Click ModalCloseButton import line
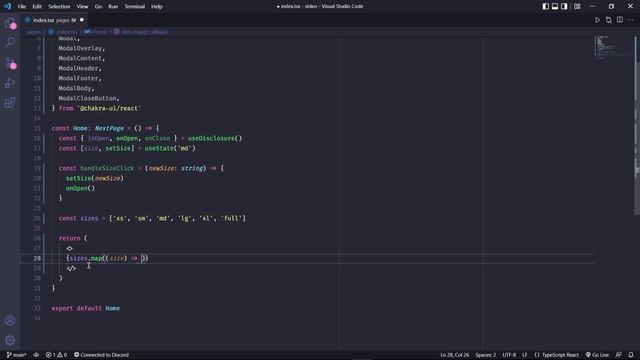 89,98
